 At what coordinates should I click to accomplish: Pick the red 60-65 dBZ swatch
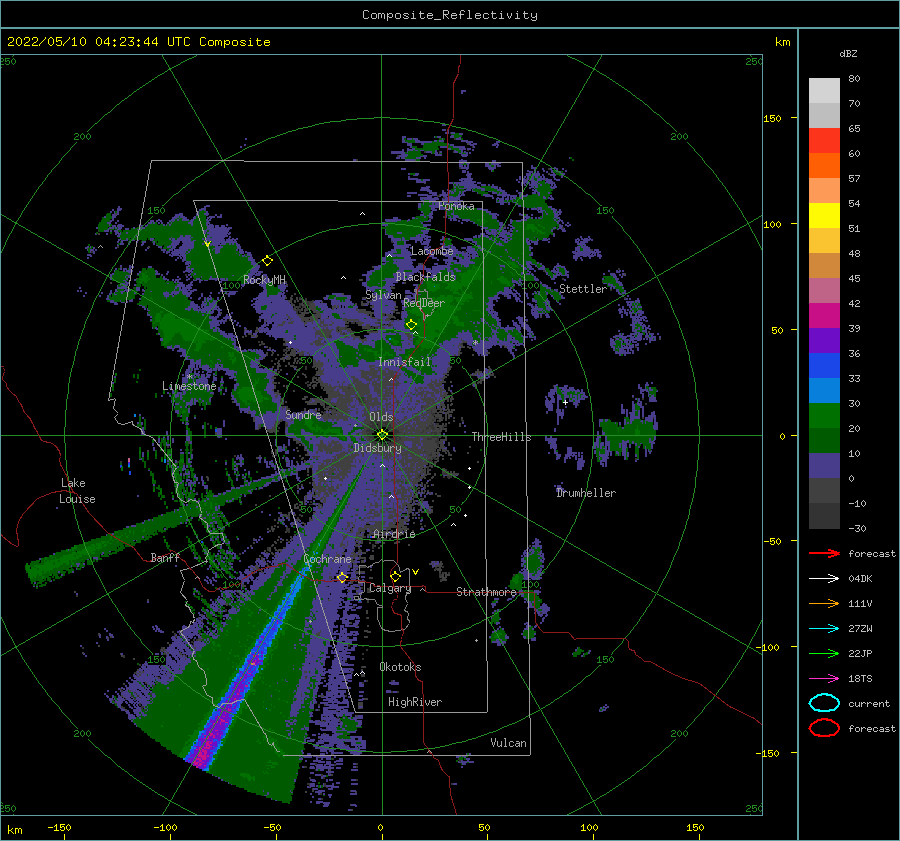pos(824,141)
